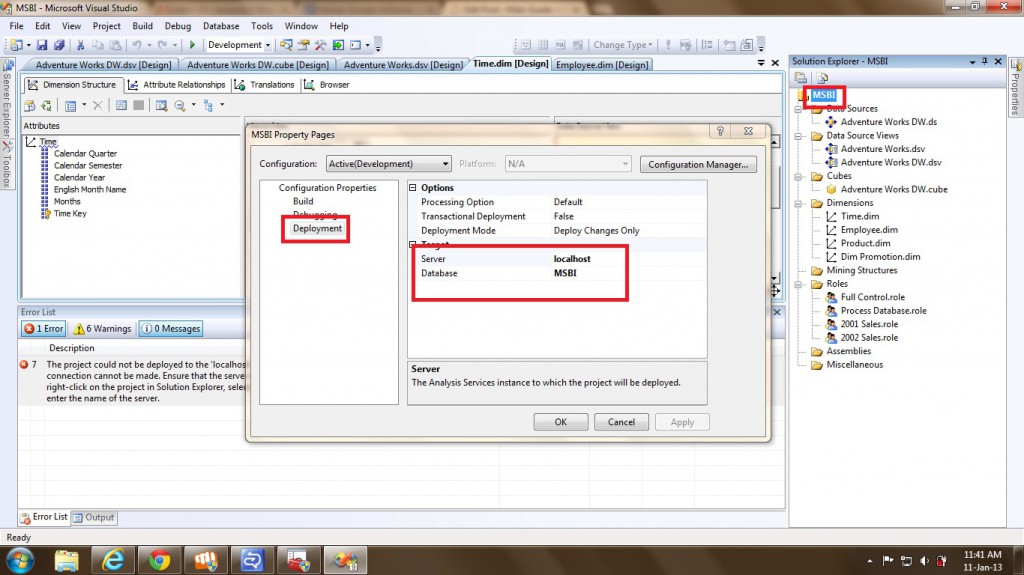Collapse the Dimensions folder in Solution Explorer
The height and width of the screenshot is (575, 1024).
tap(799, 203)
